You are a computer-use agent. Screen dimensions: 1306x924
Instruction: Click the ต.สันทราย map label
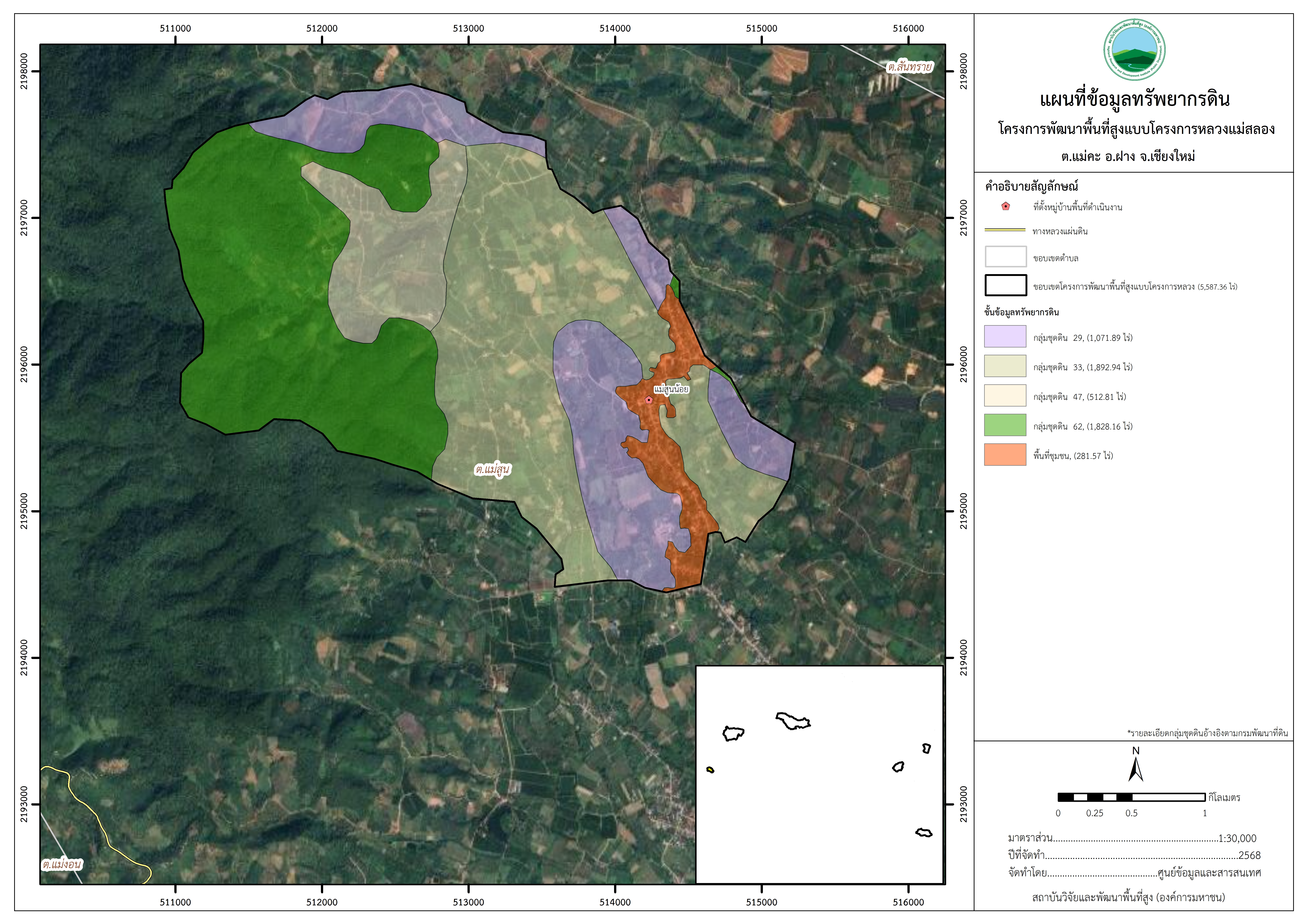coord(910,67)
